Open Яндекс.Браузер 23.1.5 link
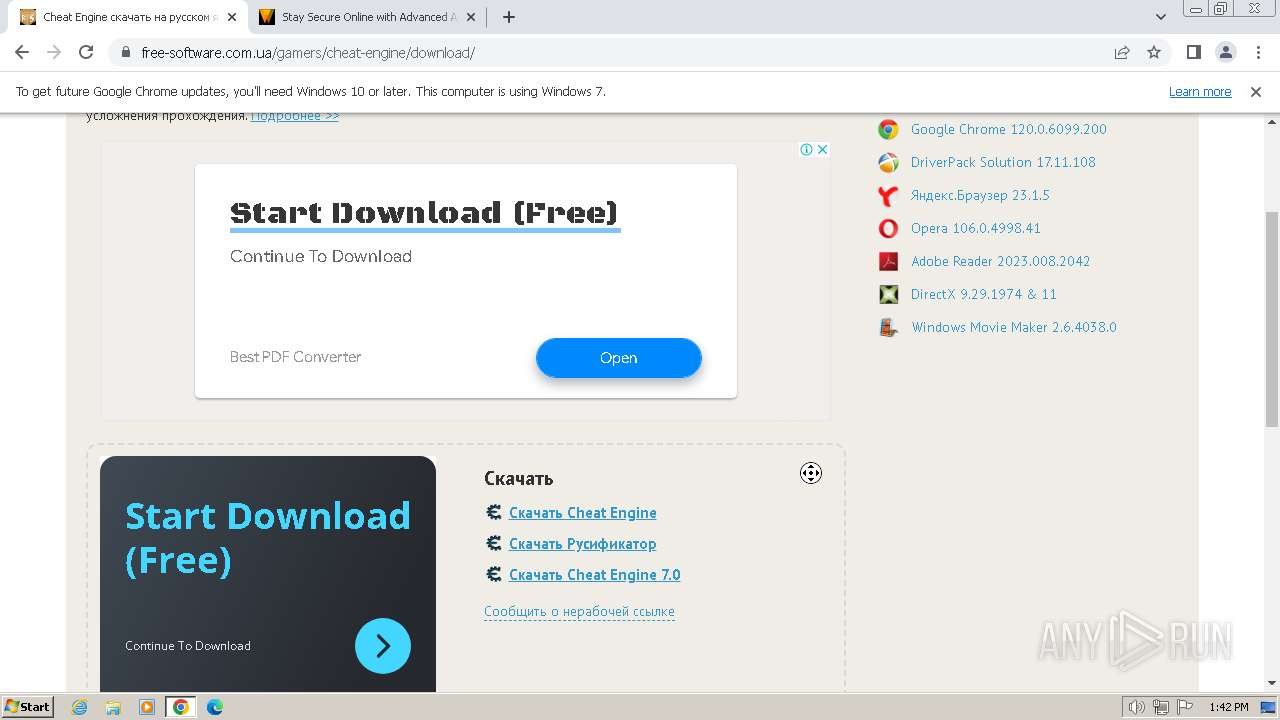Viewport: 1280px width, 720px height. coord(980,195)
